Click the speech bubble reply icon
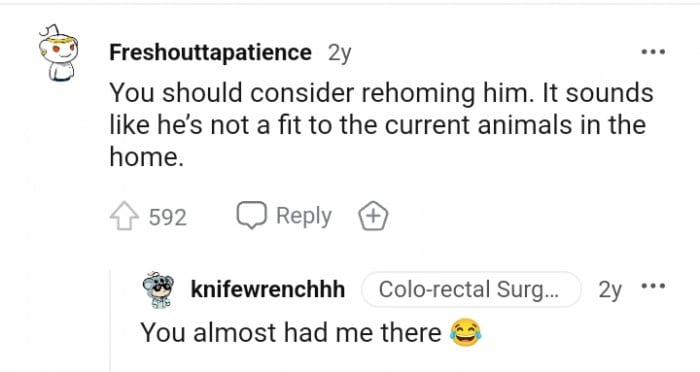This screenshot has width=700, height=372. 252,215
